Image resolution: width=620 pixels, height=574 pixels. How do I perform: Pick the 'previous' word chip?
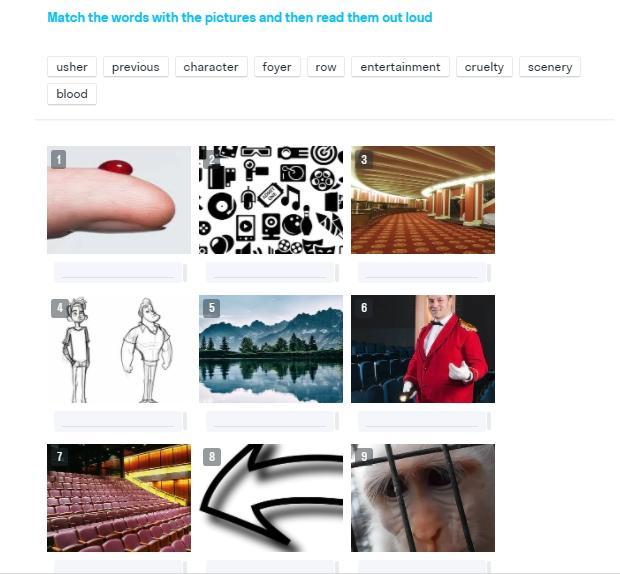click(136, 67)
